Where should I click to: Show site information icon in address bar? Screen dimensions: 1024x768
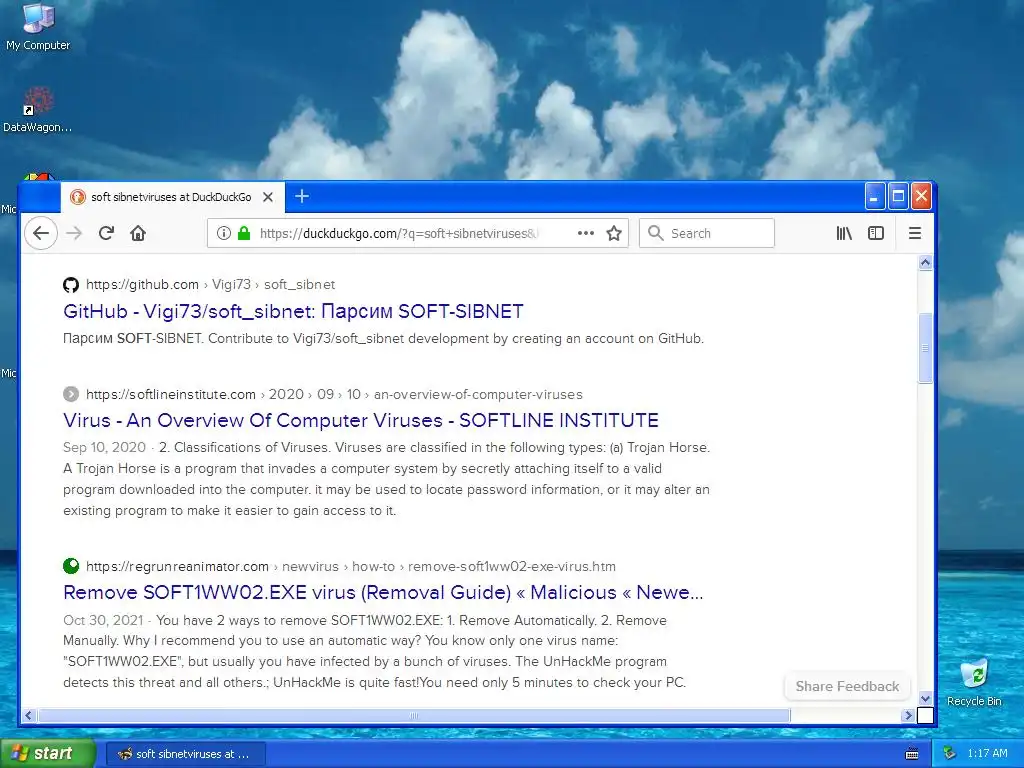tap(223, 233)
